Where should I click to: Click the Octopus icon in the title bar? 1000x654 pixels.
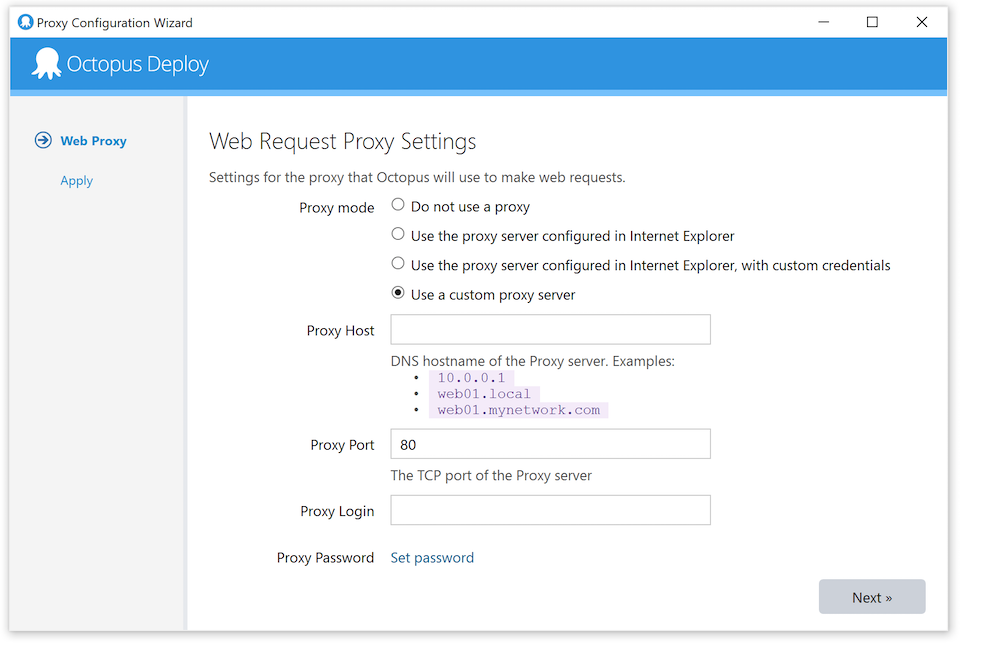click(26, 22)
